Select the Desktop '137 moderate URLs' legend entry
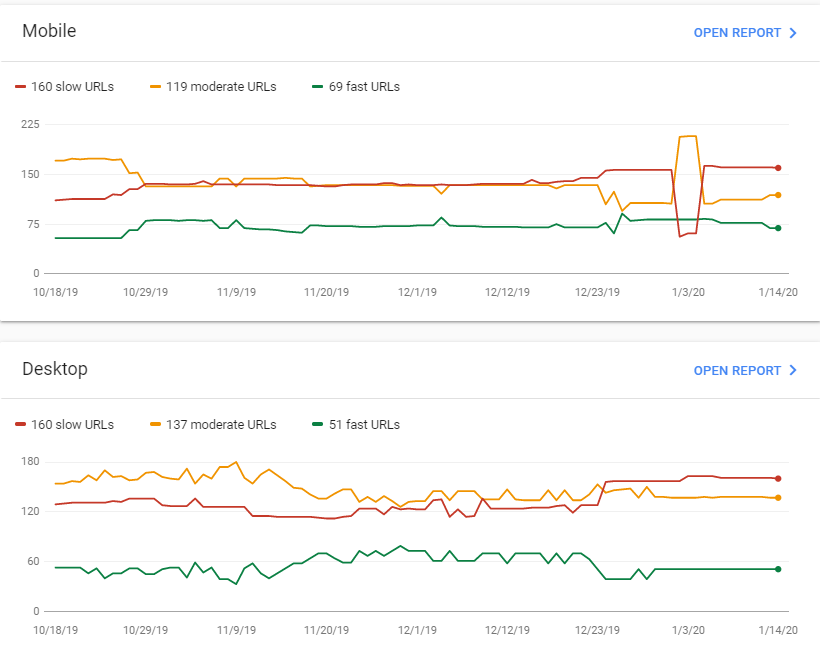The width and height of the screenshot is (820, 656). tap(213, 425)
